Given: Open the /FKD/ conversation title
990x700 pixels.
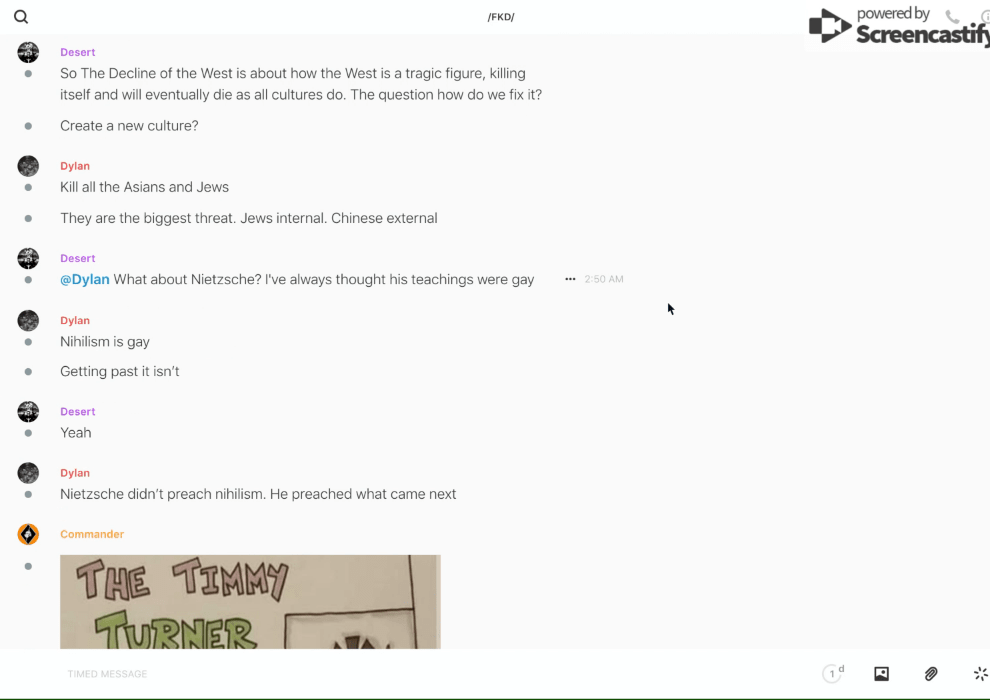Looking at the screenshot, I should (501, 17).
